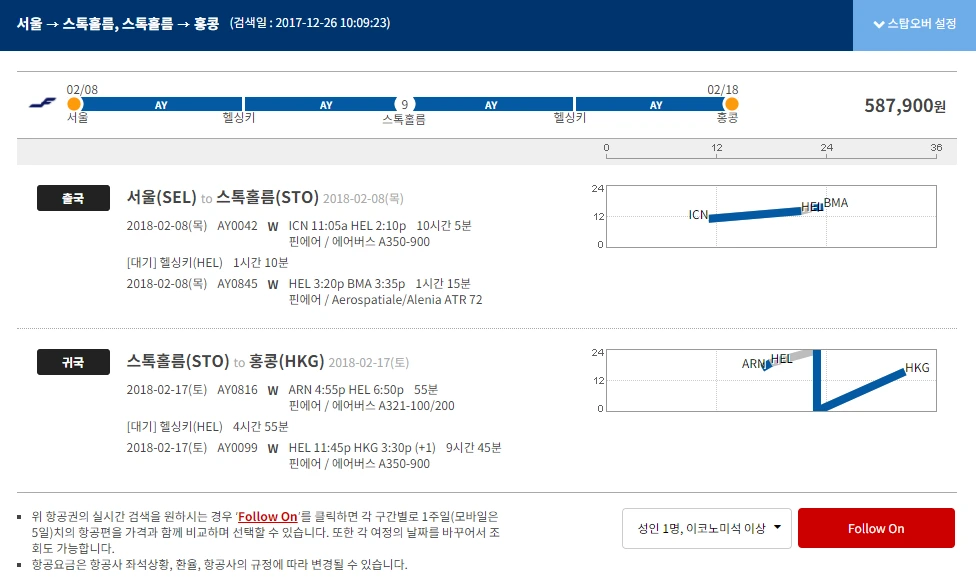The image size is (976, 583).
Task: Click the 0-36 hour timeline ruler
Action: pyautogui.click(x=770, y=148)
